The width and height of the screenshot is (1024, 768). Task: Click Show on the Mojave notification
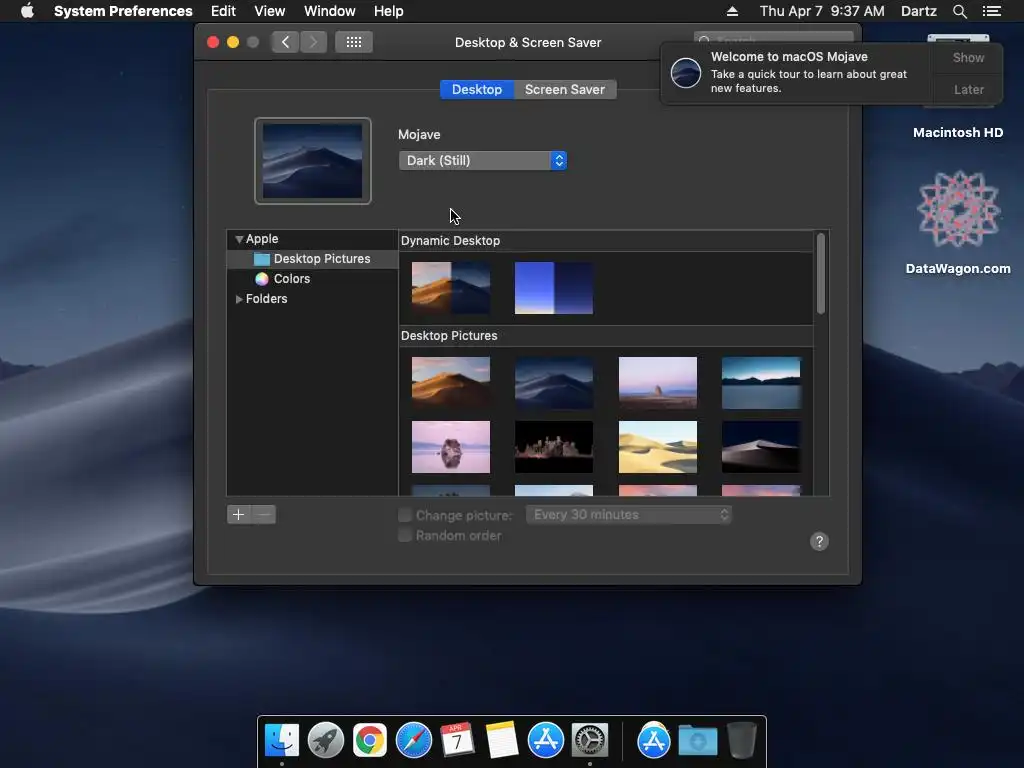(x=968, y=57)
